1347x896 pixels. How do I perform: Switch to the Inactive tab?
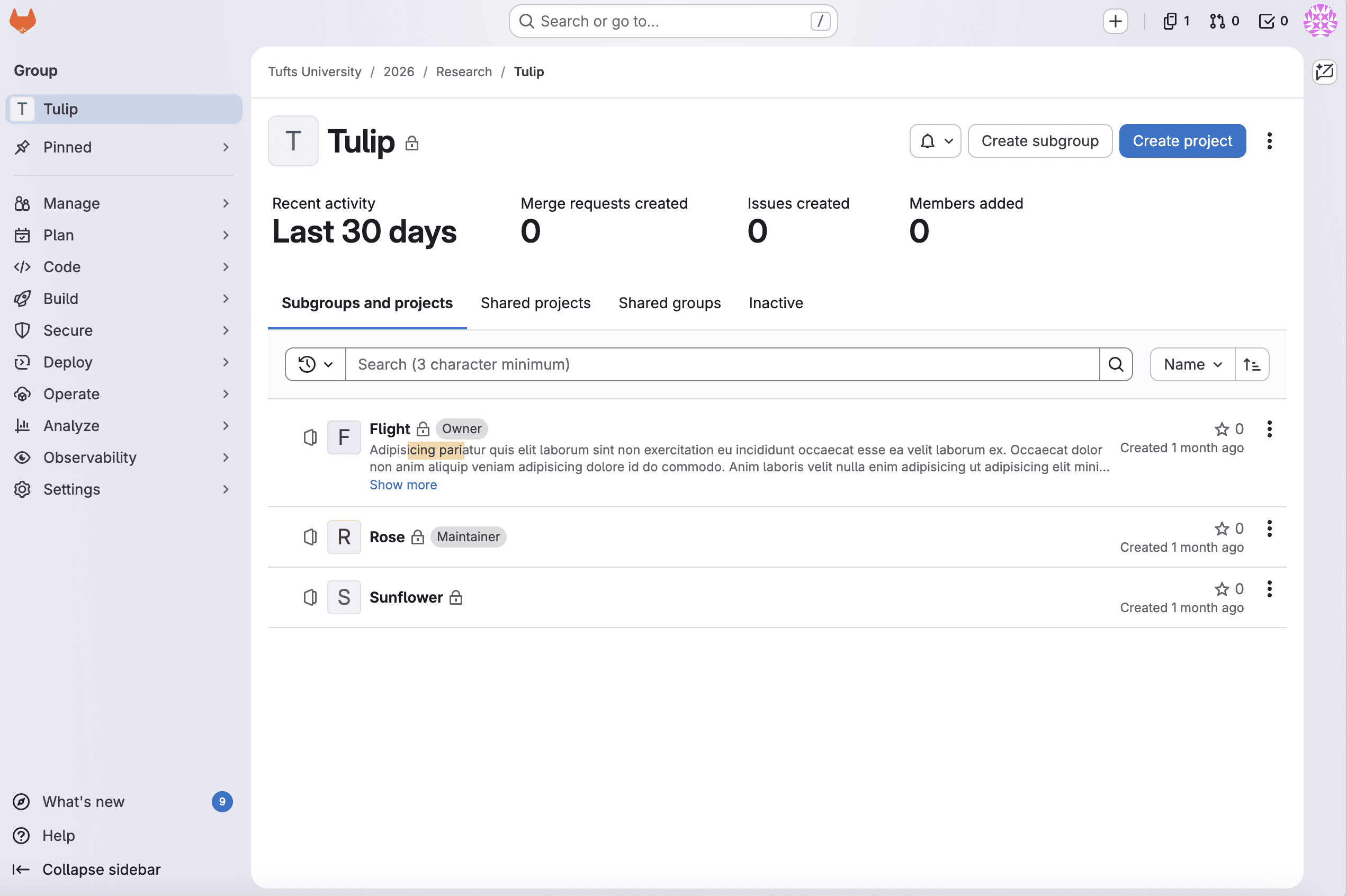click(775, 303)
